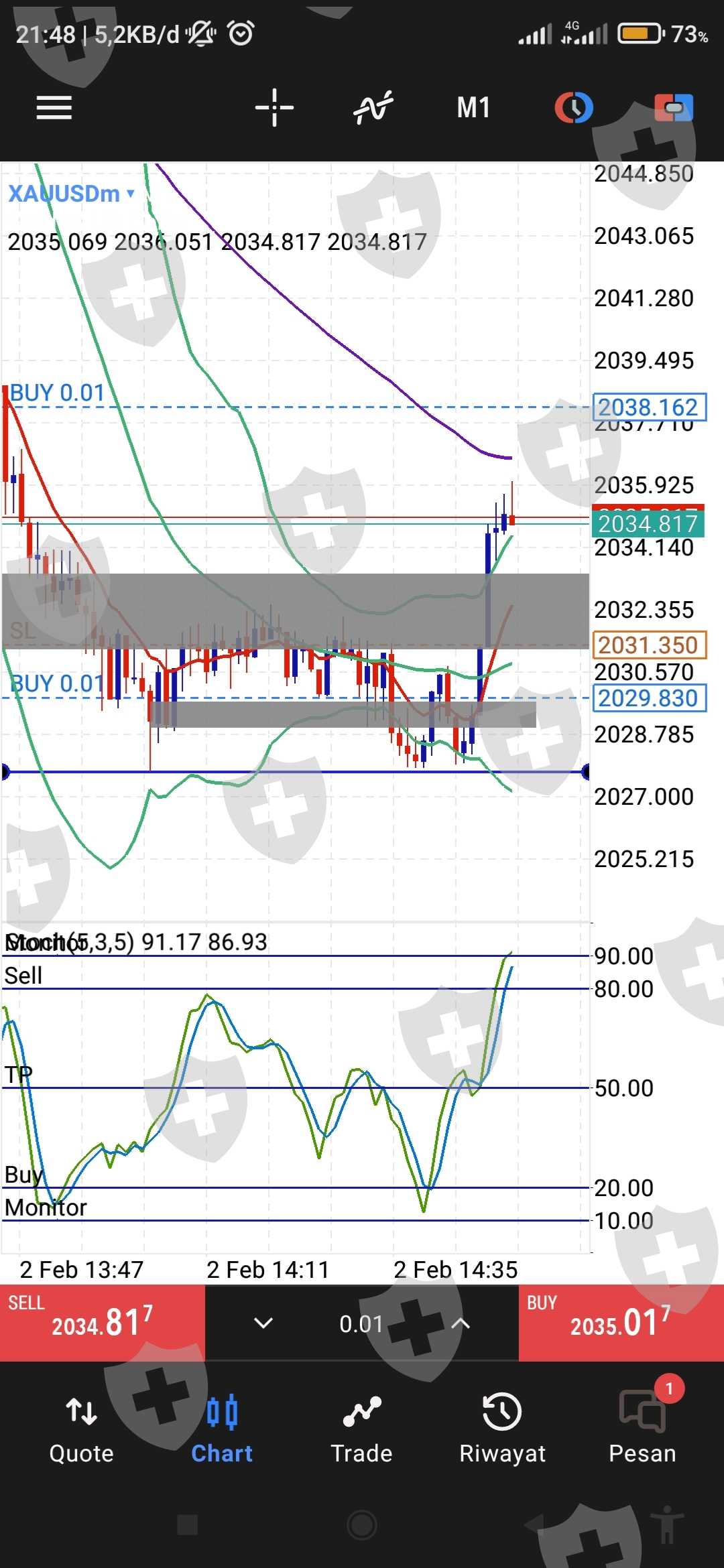Tap the accessibility shortcut icon
Image resolution: width=724 pixels, height=1568 pixels.
(x=666, y=1525)
